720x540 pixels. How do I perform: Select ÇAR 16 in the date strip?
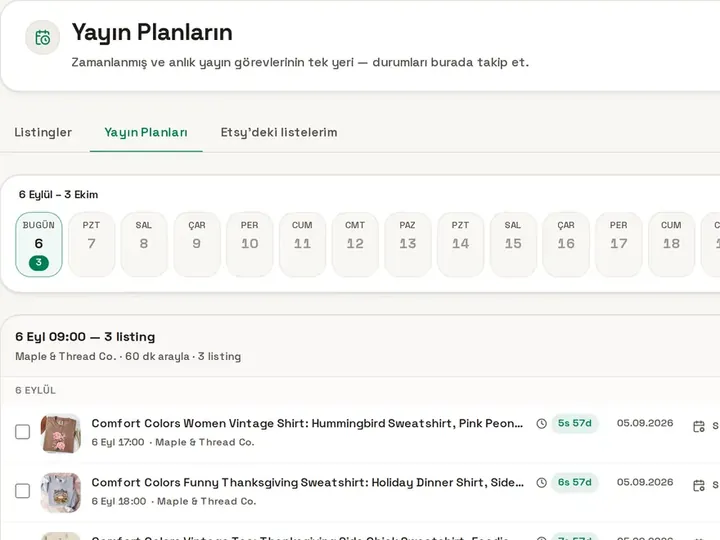[x=566, y=244]
